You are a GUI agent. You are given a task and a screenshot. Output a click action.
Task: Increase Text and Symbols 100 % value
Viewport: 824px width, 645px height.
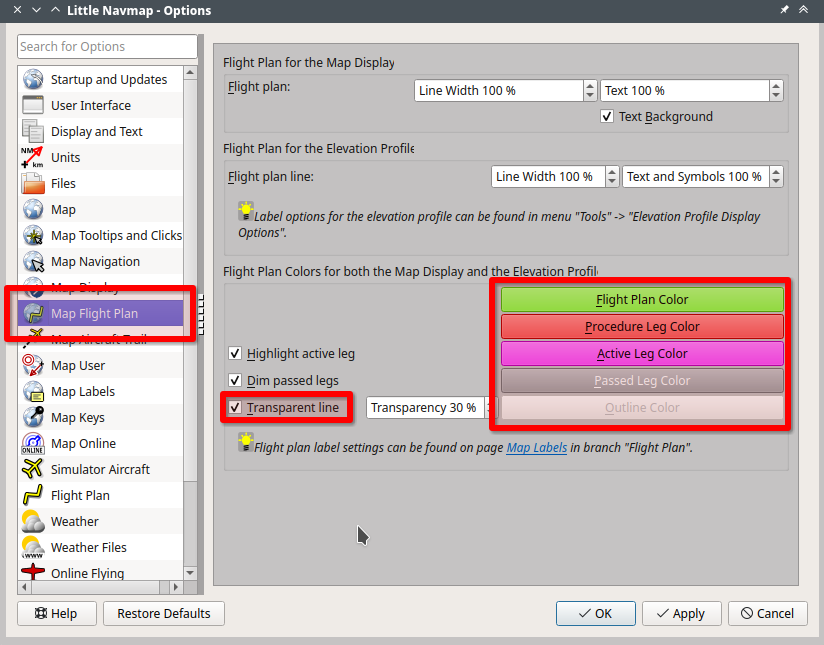coord(776,172)
